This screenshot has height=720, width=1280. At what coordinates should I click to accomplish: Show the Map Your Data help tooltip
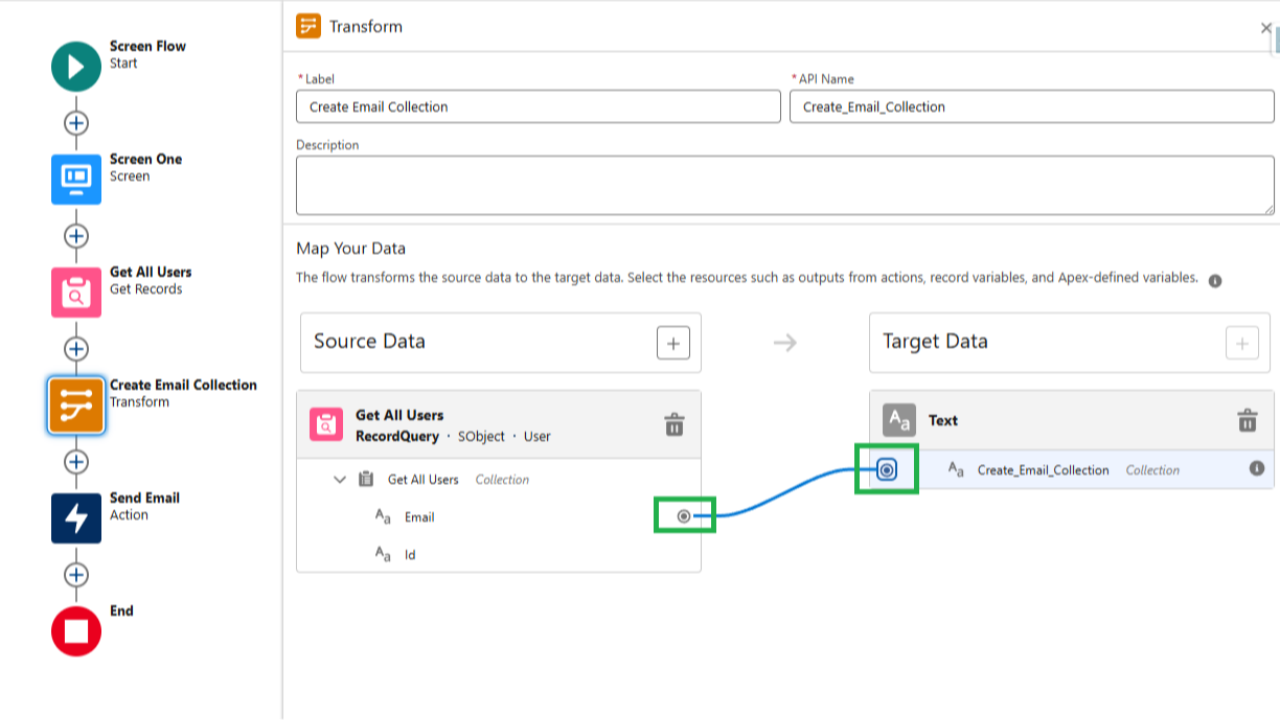tap(1215, 281)
